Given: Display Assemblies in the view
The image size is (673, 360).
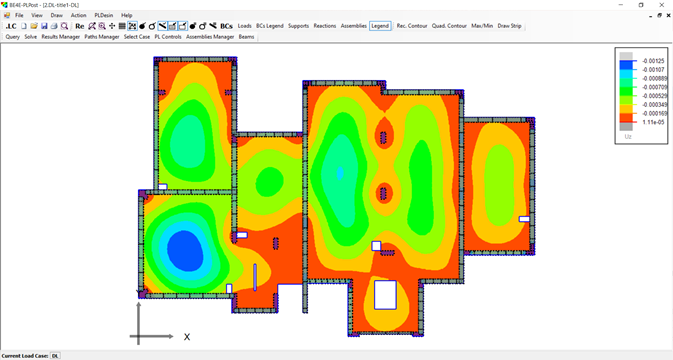Looking at the screenshot, I should (x=354, y=26).
